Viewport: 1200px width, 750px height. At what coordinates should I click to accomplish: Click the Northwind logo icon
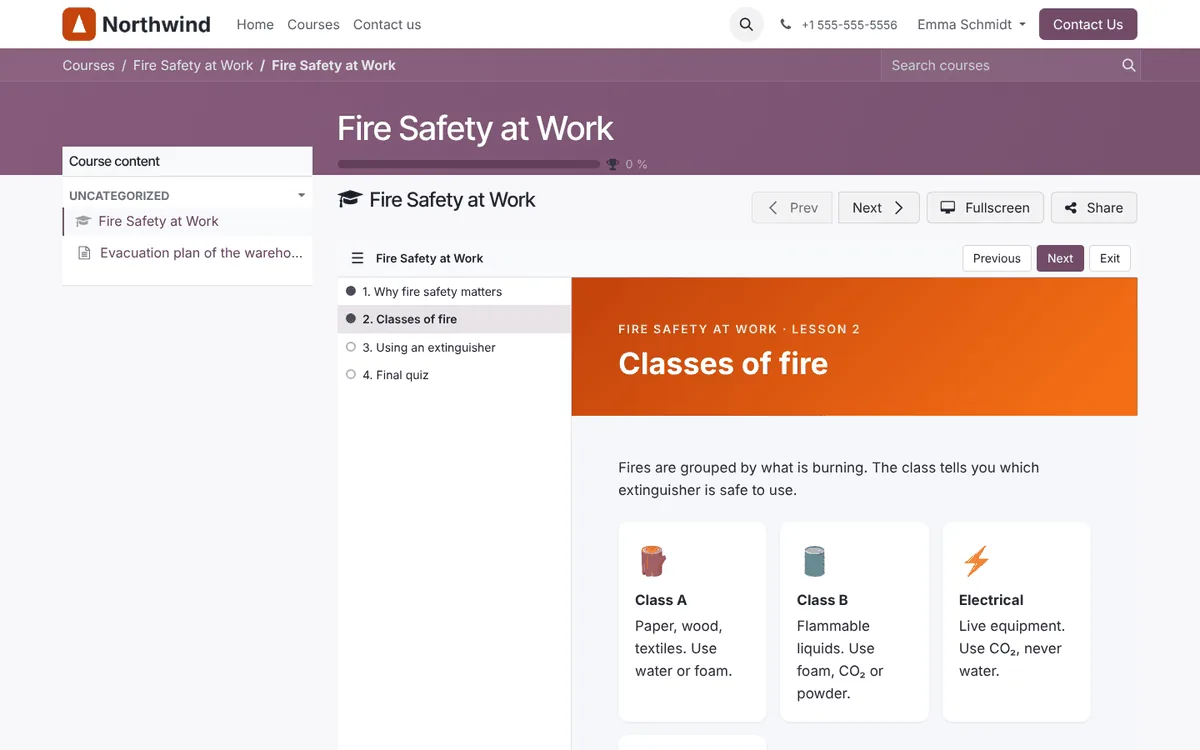[x=79, y=24]
